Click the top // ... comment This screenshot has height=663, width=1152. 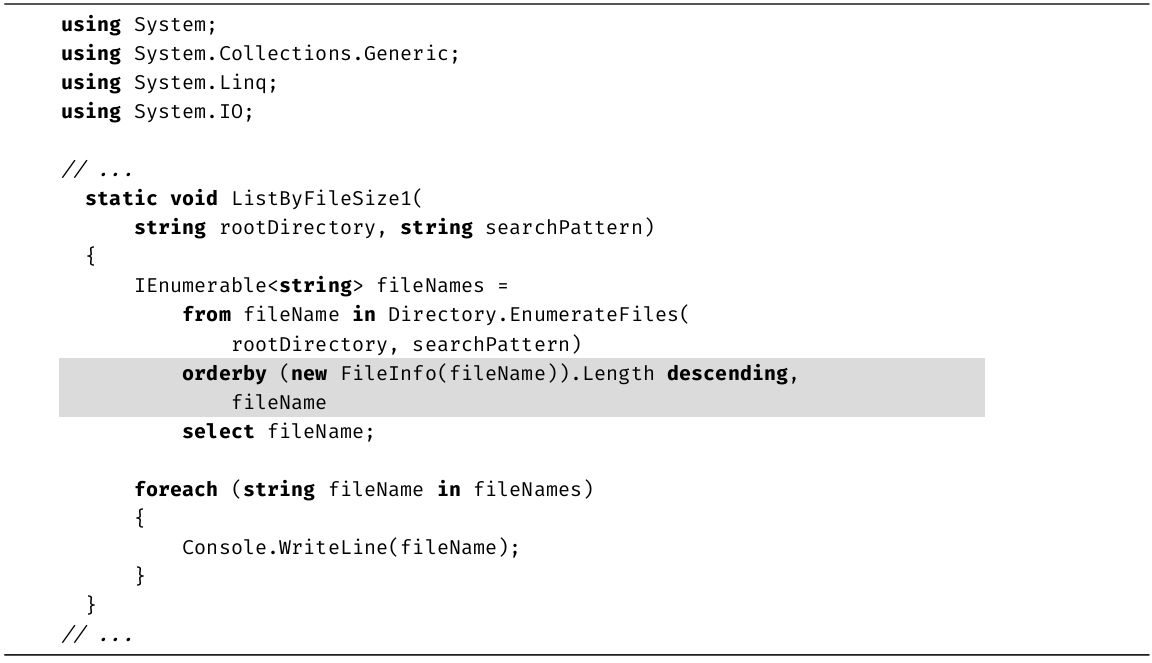96,169
